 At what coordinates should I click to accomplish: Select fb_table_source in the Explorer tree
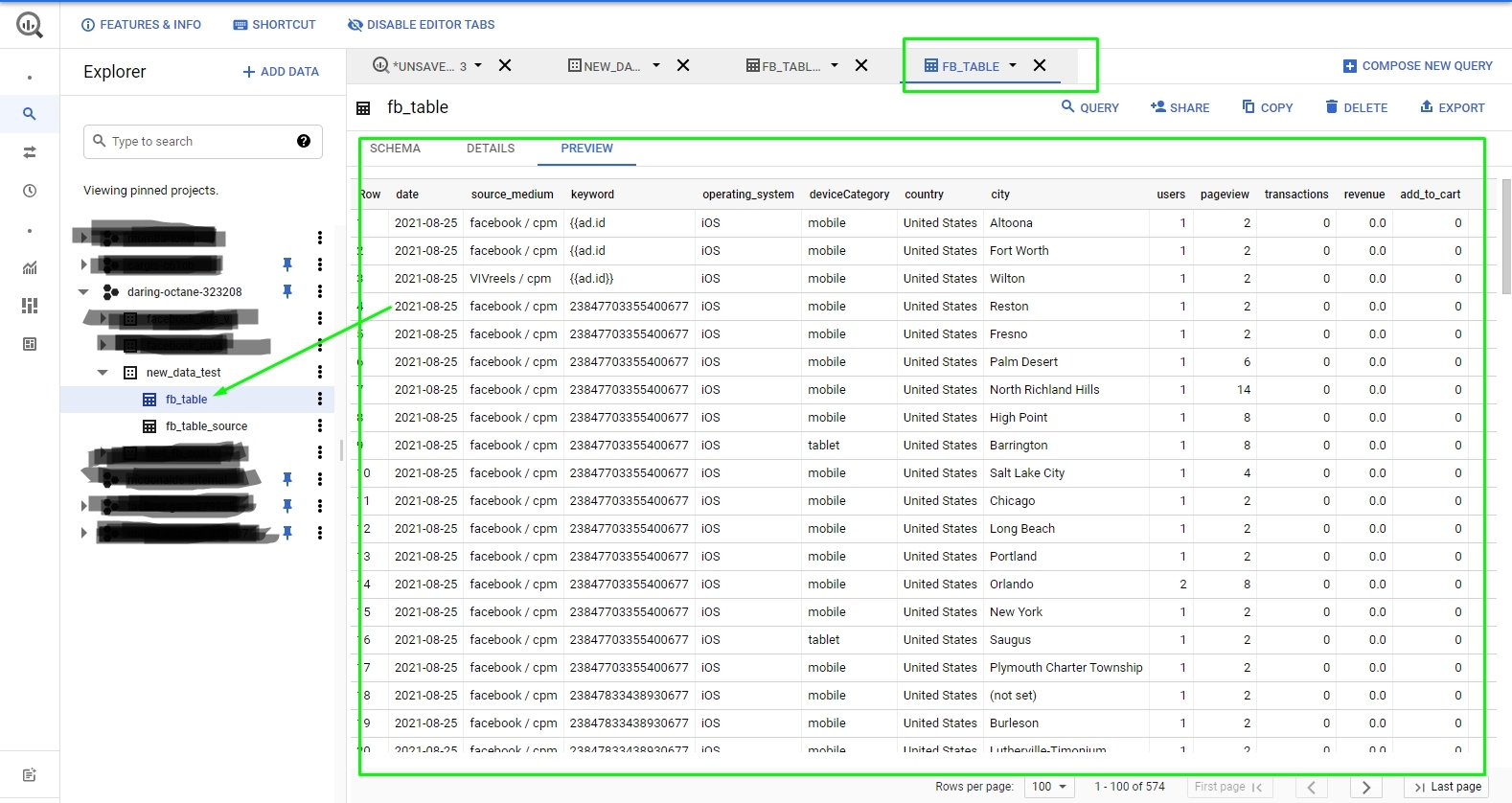[206, 426]
